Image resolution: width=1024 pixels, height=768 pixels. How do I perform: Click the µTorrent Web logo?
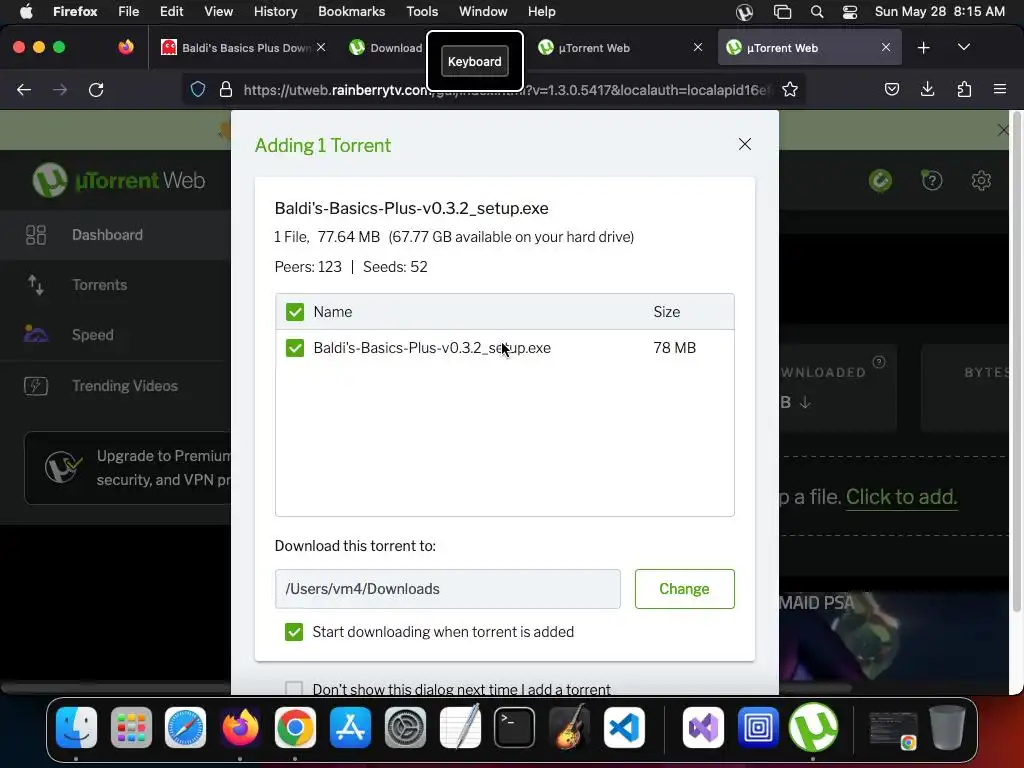[x=119, y=180]
